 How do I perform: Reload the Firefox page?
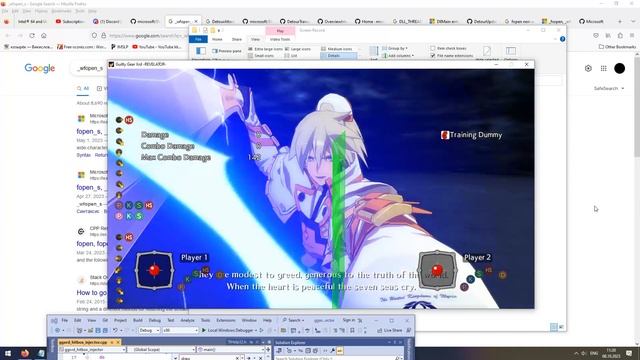32,36
